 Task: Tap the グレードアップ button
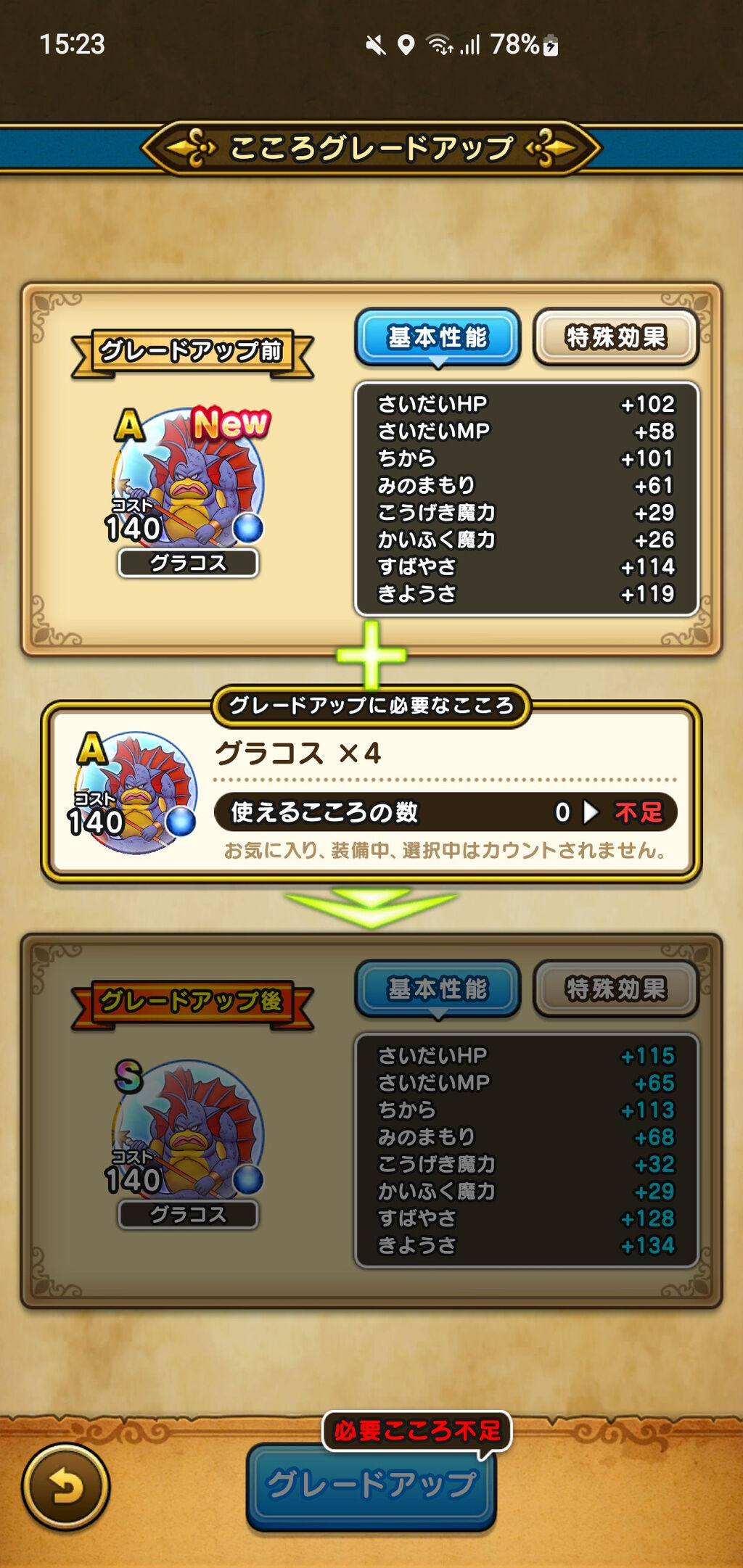371,1486
